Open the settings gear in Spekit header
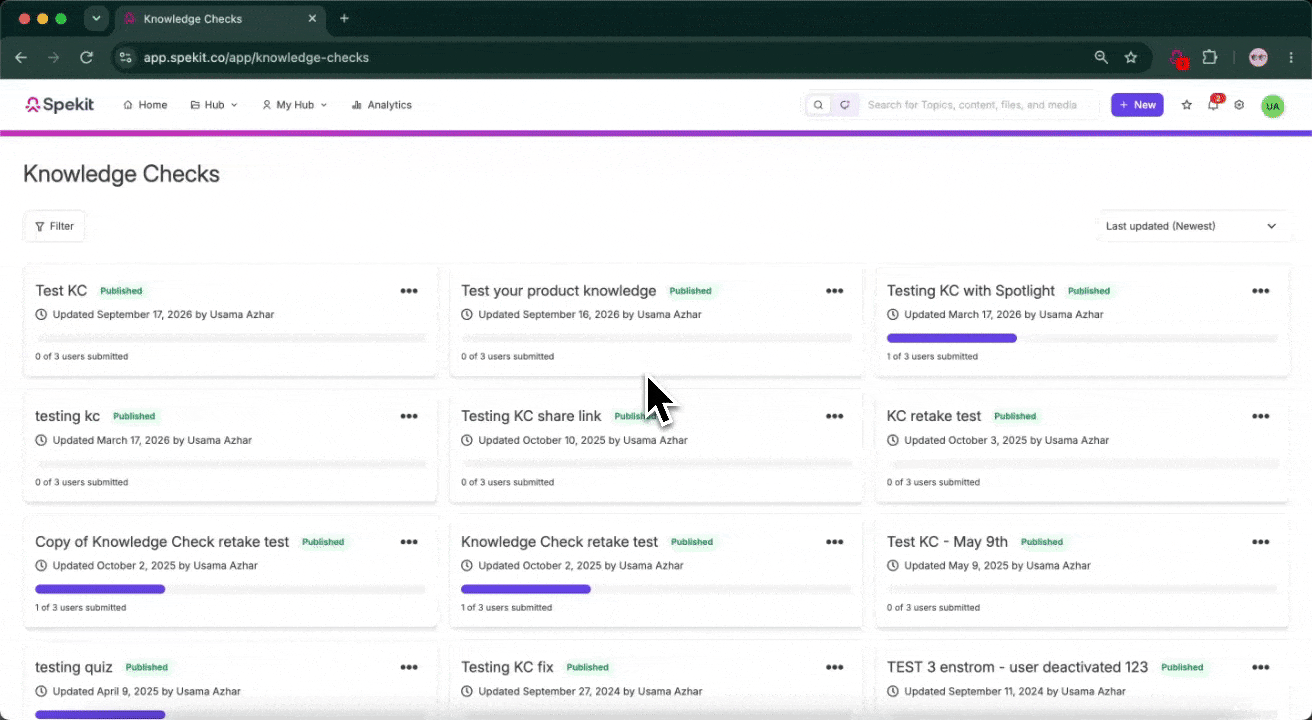The width and height of the screenshot is (1312, 720). pos(1240,105)
